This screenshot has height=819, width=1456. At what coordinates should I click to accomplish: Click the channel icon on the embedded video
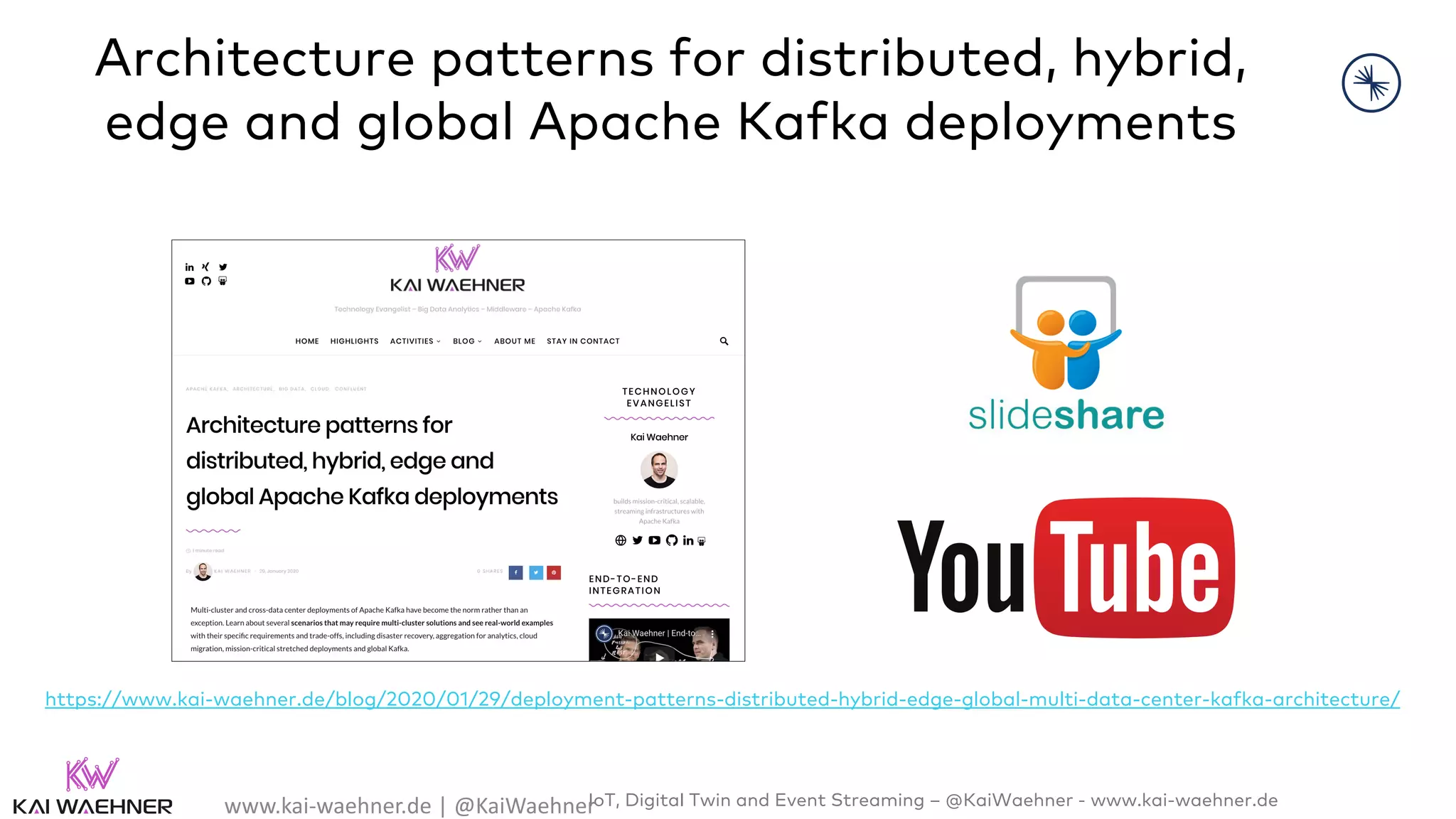pos(604,633)
